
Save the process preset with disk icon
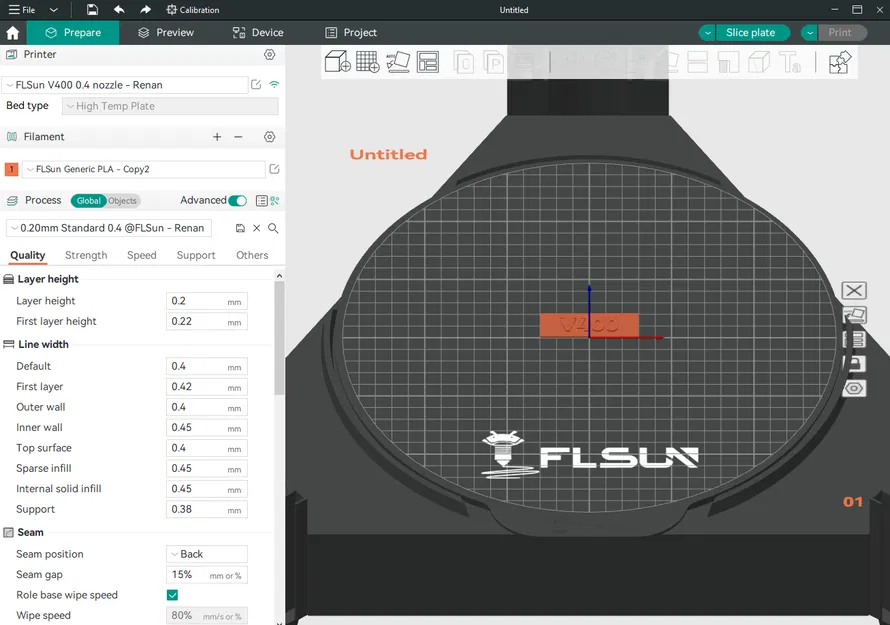point(240,228)
